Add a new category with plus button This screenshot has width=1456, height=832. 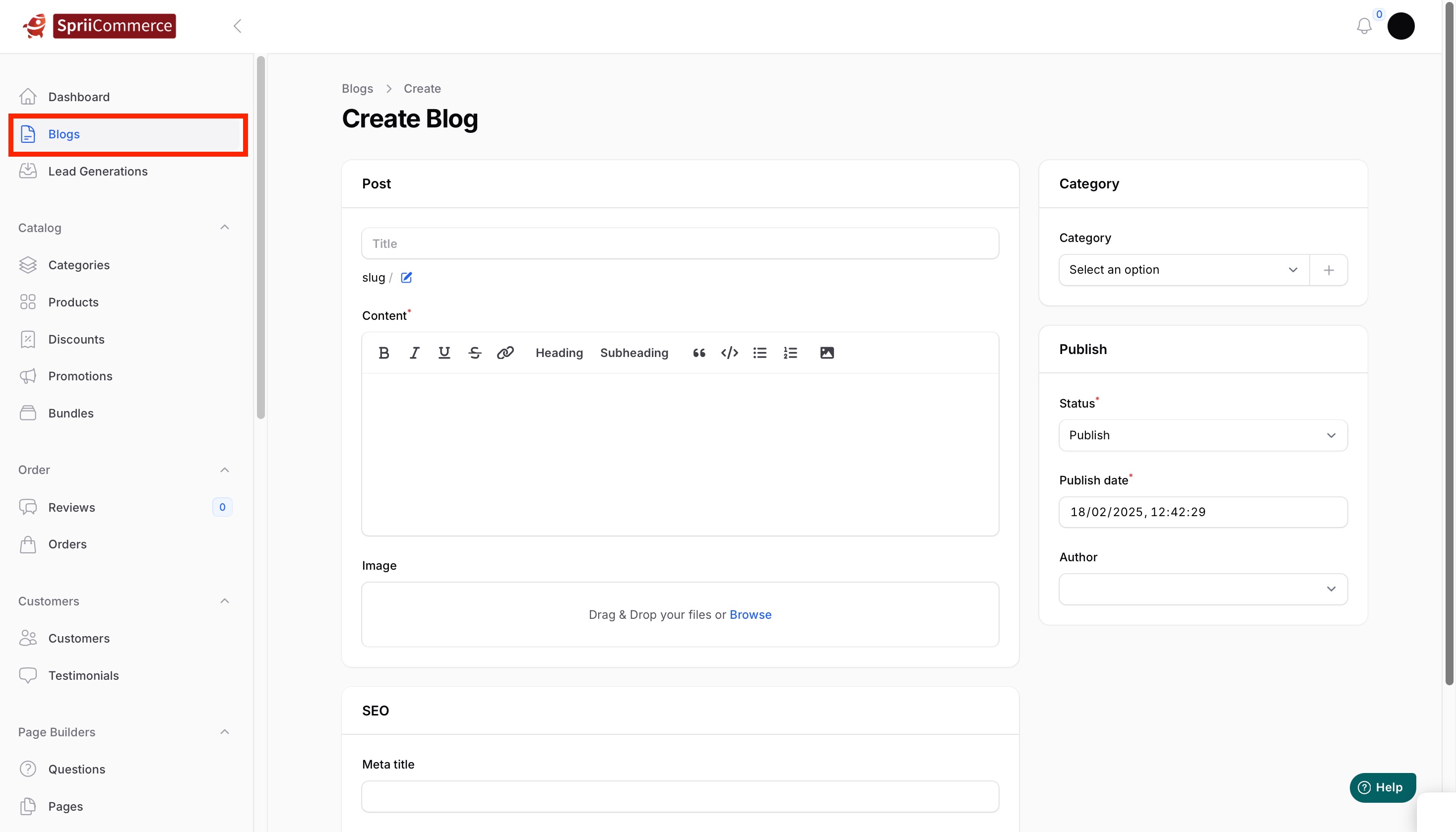[1329, 270]
